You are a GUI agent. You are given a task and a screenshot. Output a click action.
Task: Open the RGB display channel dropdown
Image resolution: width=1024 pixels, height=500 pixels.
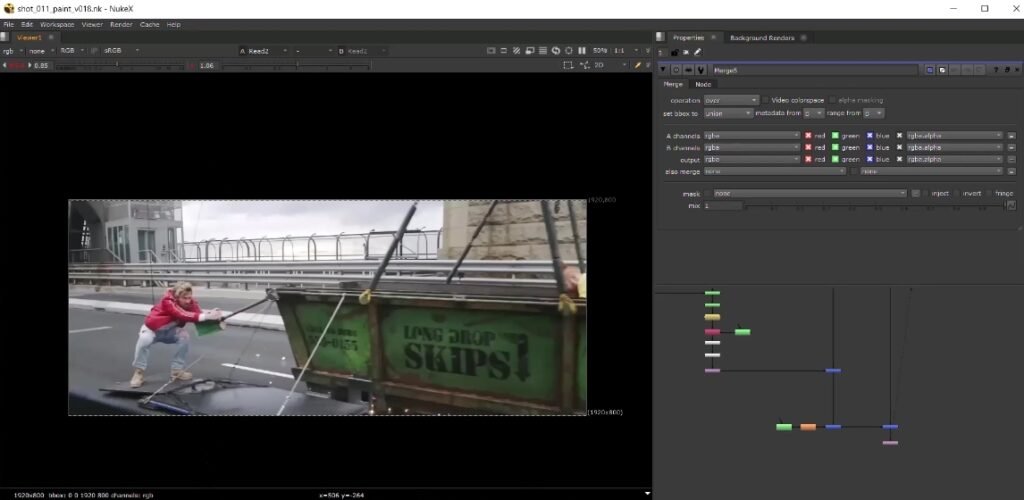(x=71, y=50)
